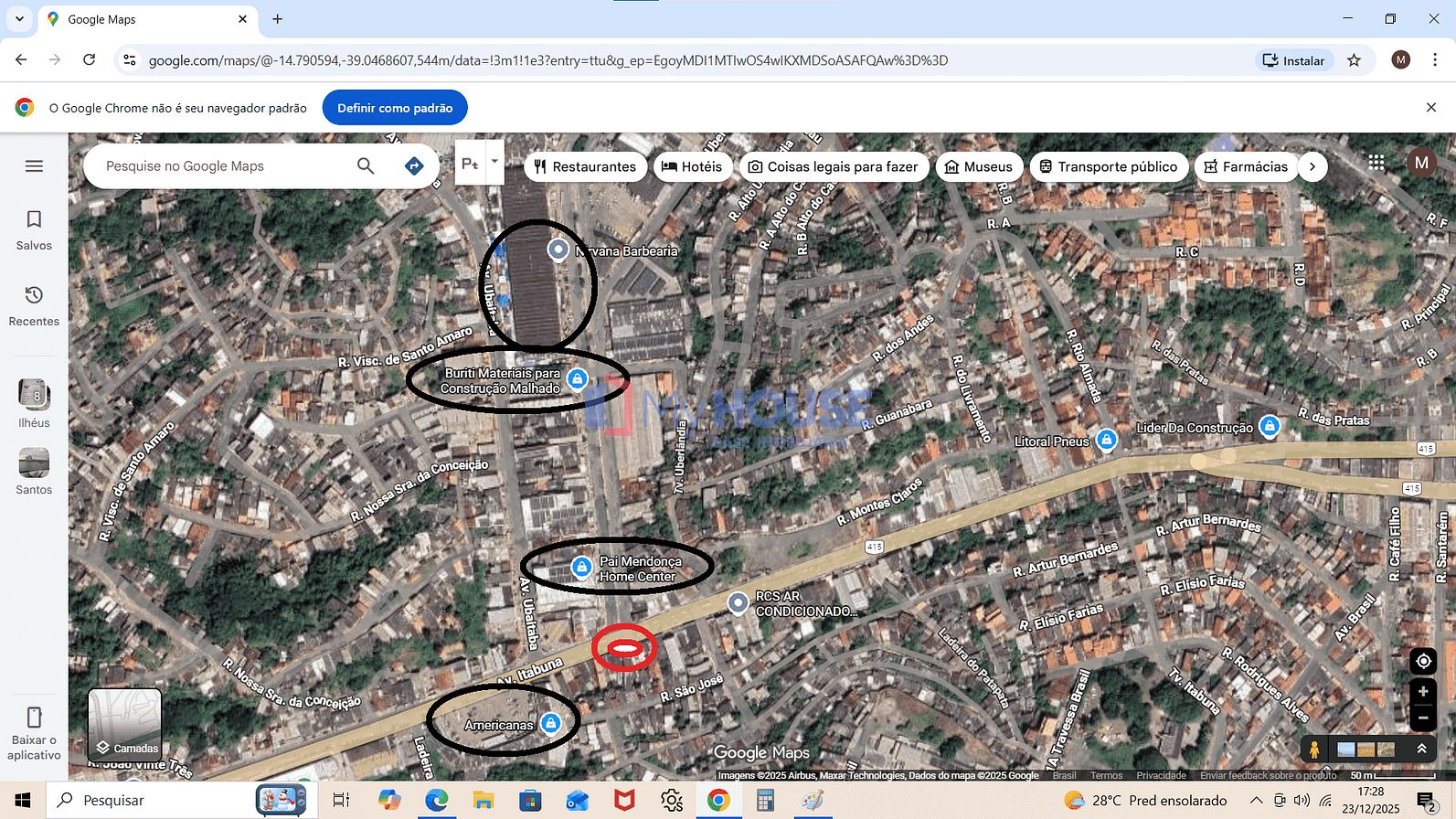Open the input language dropdown arrow
The image size is (1456, 819).
pyautogui.click(x=494, y=162)
